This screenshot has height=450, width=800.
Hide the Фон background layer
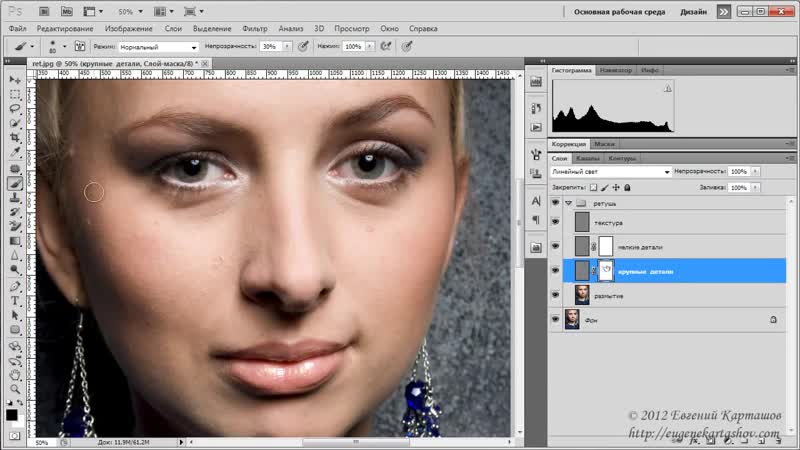click(x=555, y=319)
